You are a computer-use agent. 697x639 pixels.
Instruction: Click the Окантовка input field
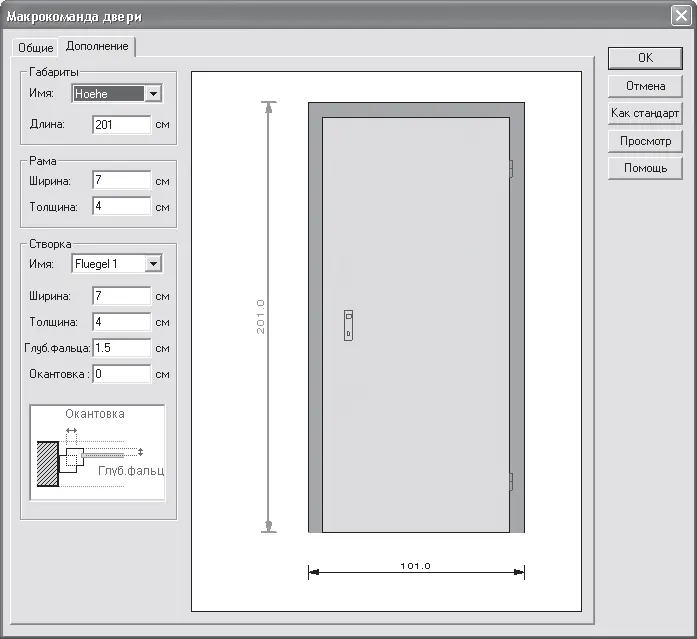(x=121, y=374)
